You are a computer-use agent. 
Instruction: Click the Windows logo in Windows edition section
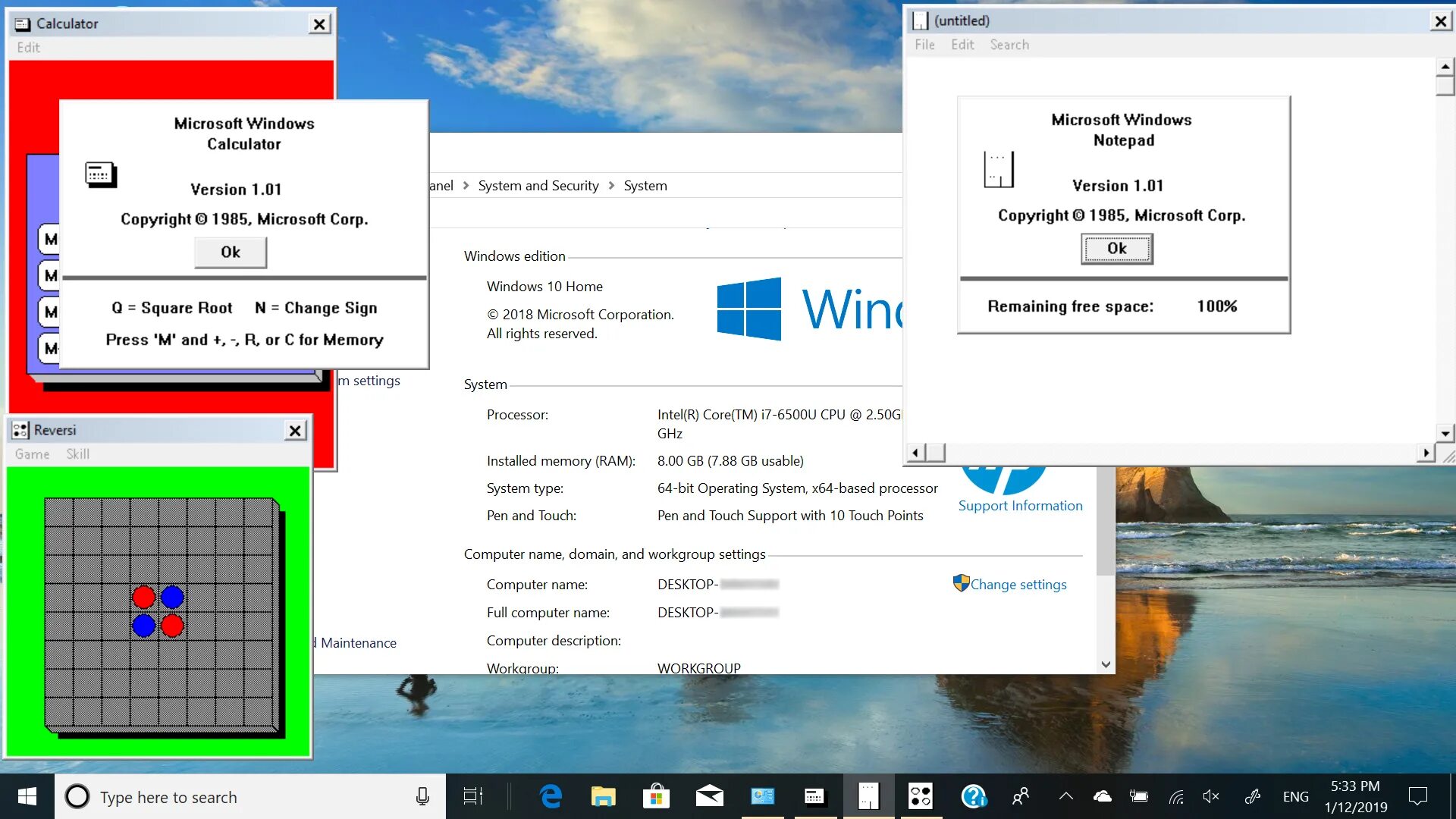(748, 309)
